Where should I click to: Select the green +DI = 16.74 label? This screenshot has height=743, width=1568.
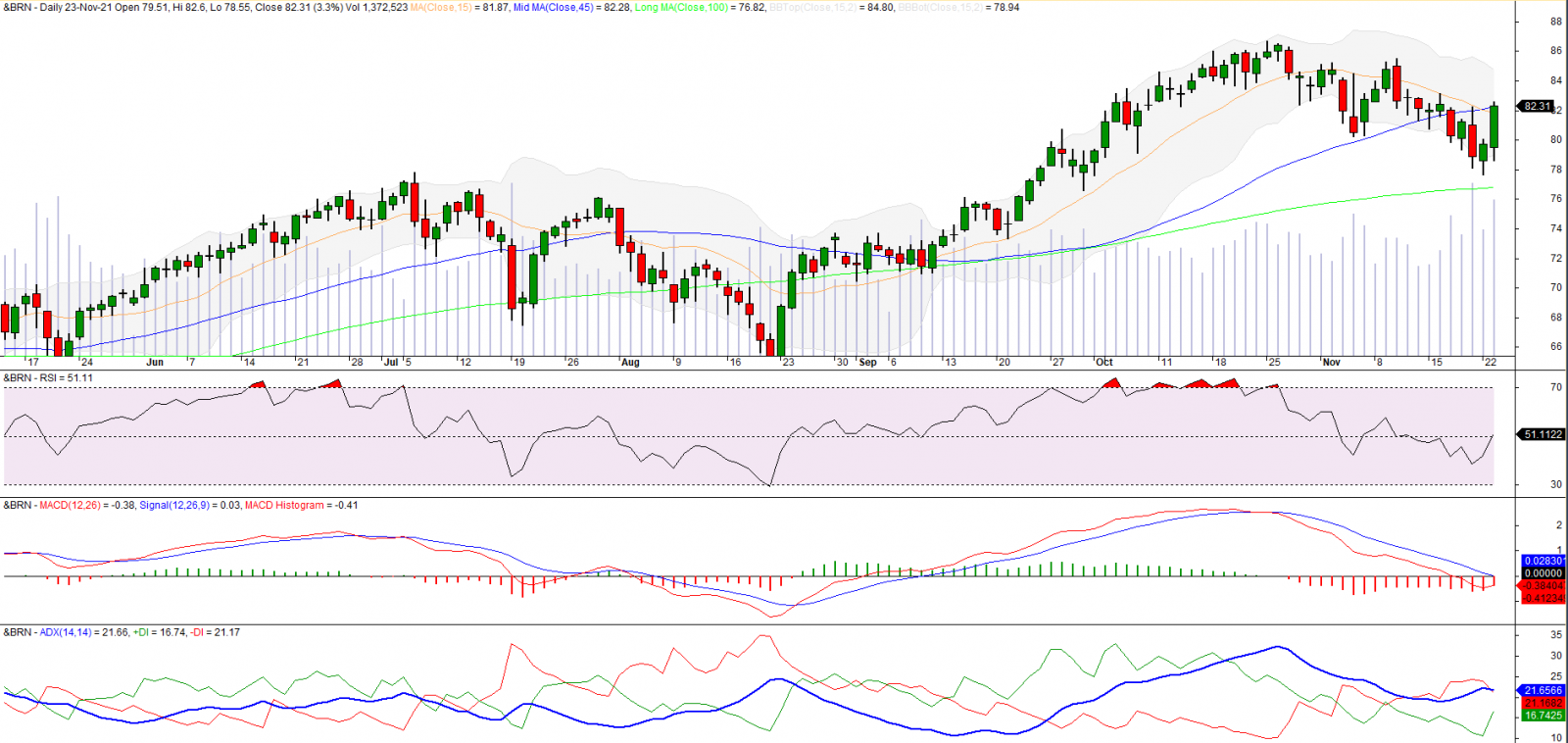[x=159, y=632]
